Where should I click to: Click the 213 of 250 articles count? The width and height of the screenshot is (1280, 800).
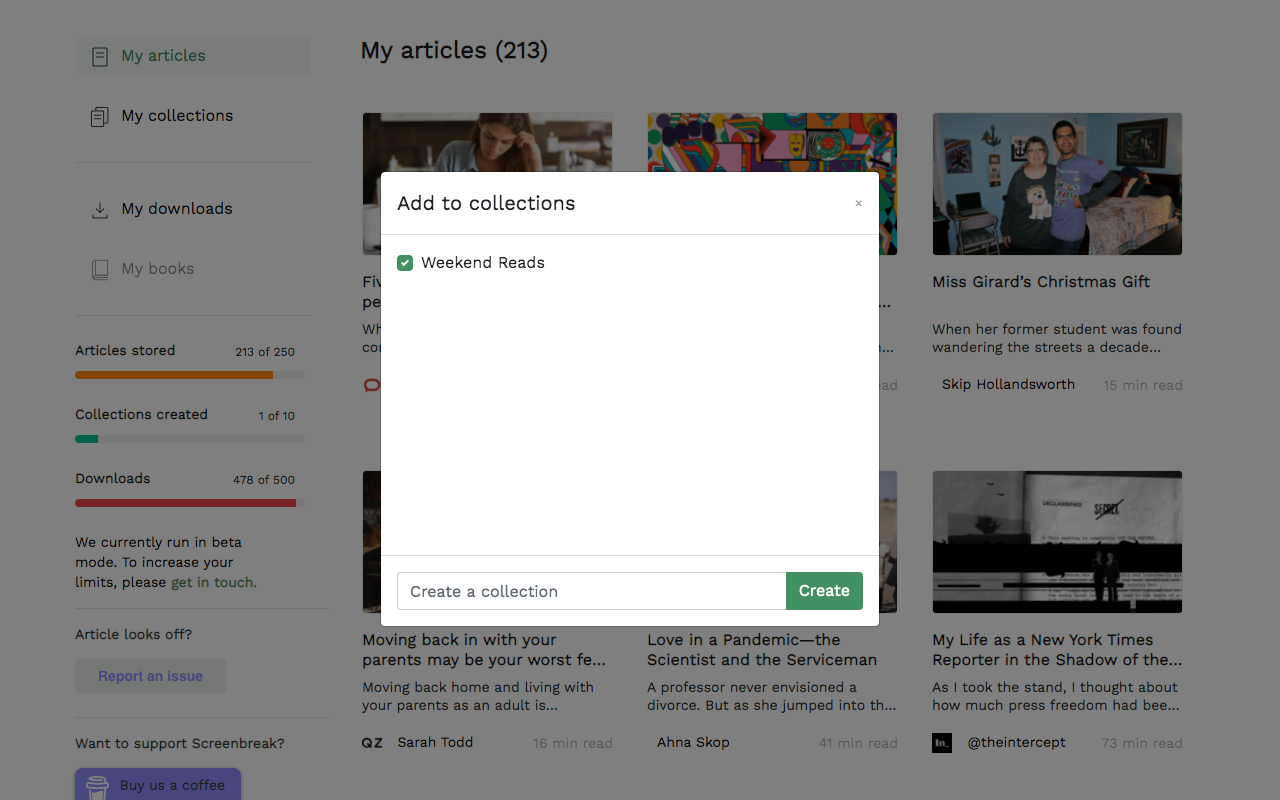pyautogui.click(x=265, y=352)
